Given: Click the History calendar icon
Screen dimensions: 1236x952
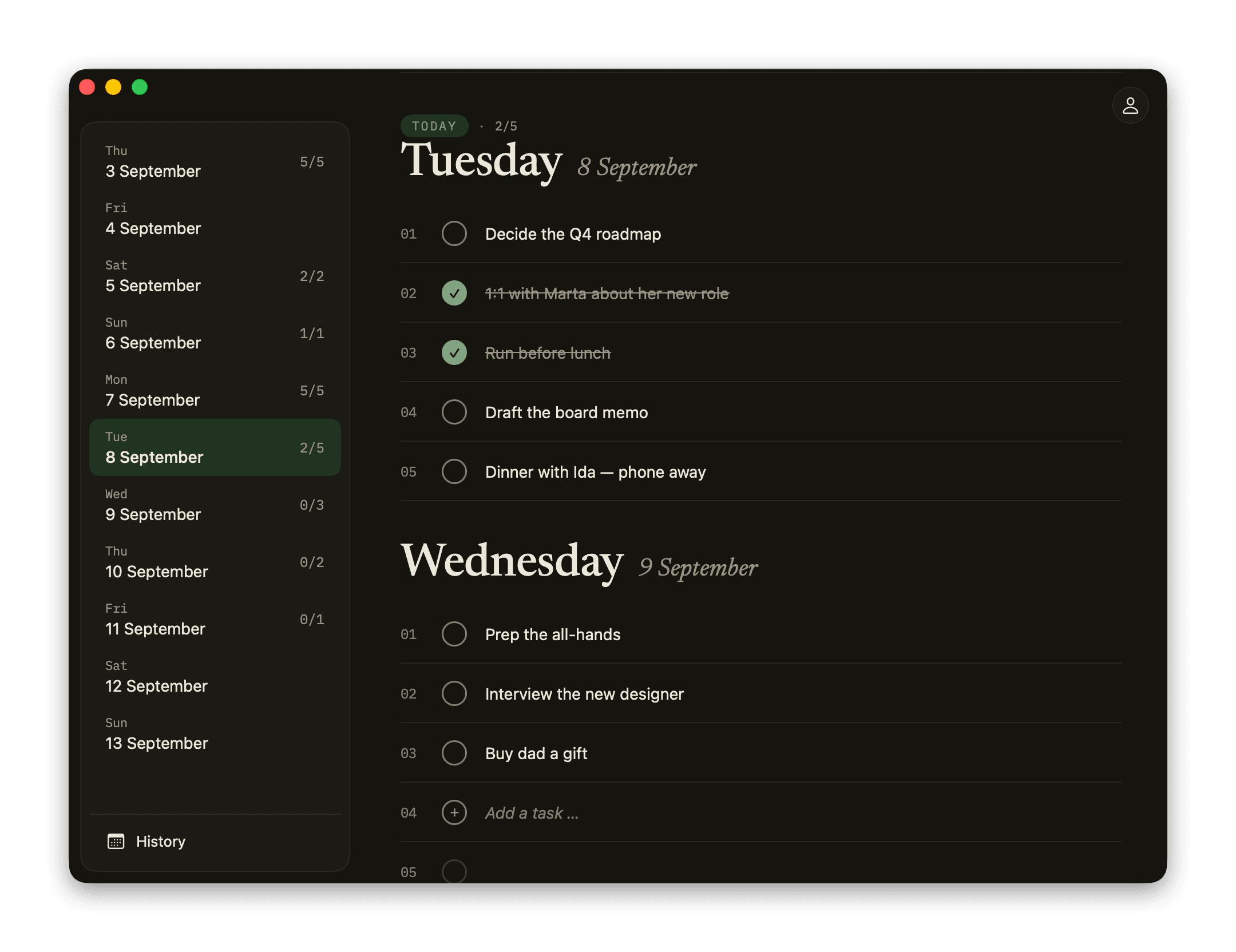Looking at the screenshot, I should (x=116, y=842).
